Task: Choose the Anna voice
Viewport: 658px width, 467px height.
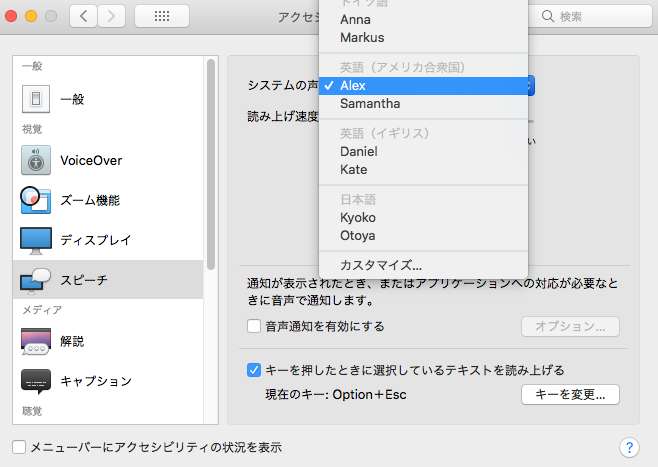Action: pyautogui.click(x=423, y=20)
